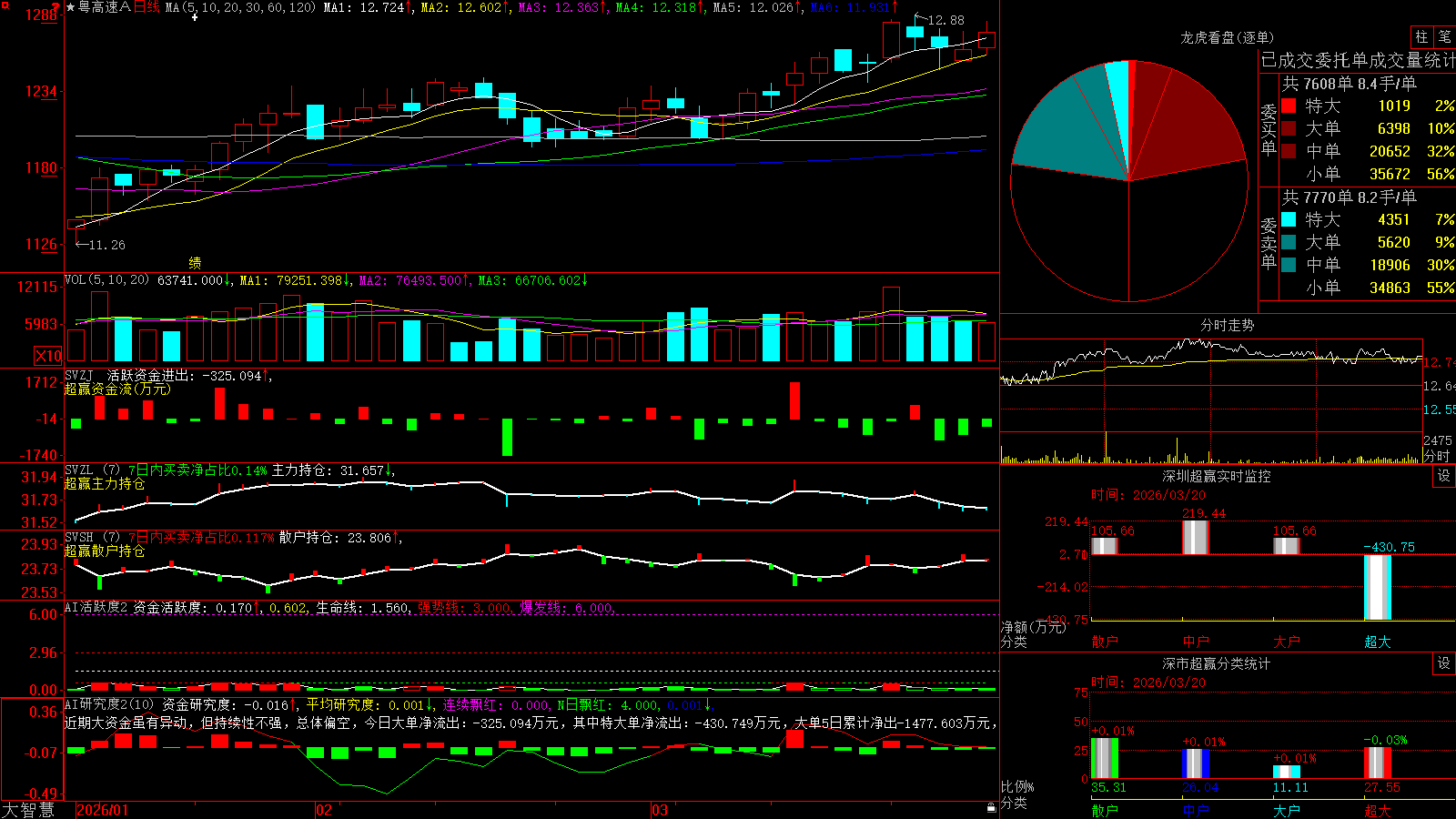The width and height of the screenshot is (1456, 819).
Task: Click the 小单 34863 sell row value
Action: click(1390, 288)
